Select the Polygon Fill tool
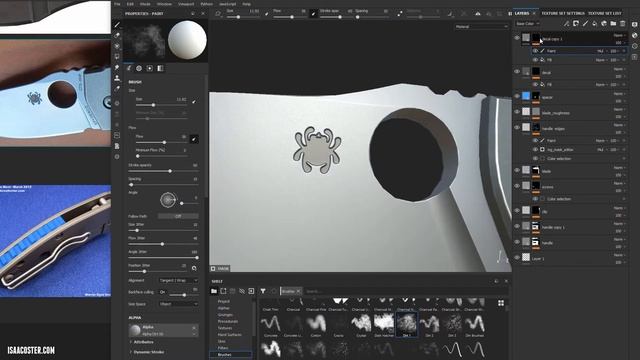Viewport: 640px width, 360px height. click(x=117, y=57)
